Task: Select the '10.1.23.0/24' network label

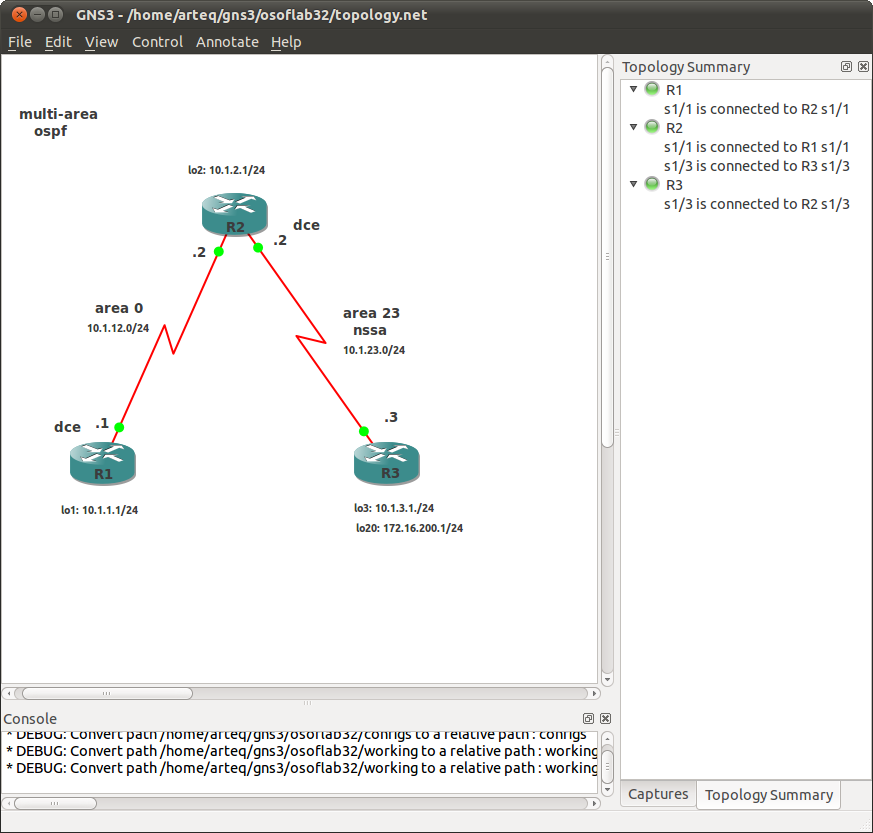Action: coord(374,350)
